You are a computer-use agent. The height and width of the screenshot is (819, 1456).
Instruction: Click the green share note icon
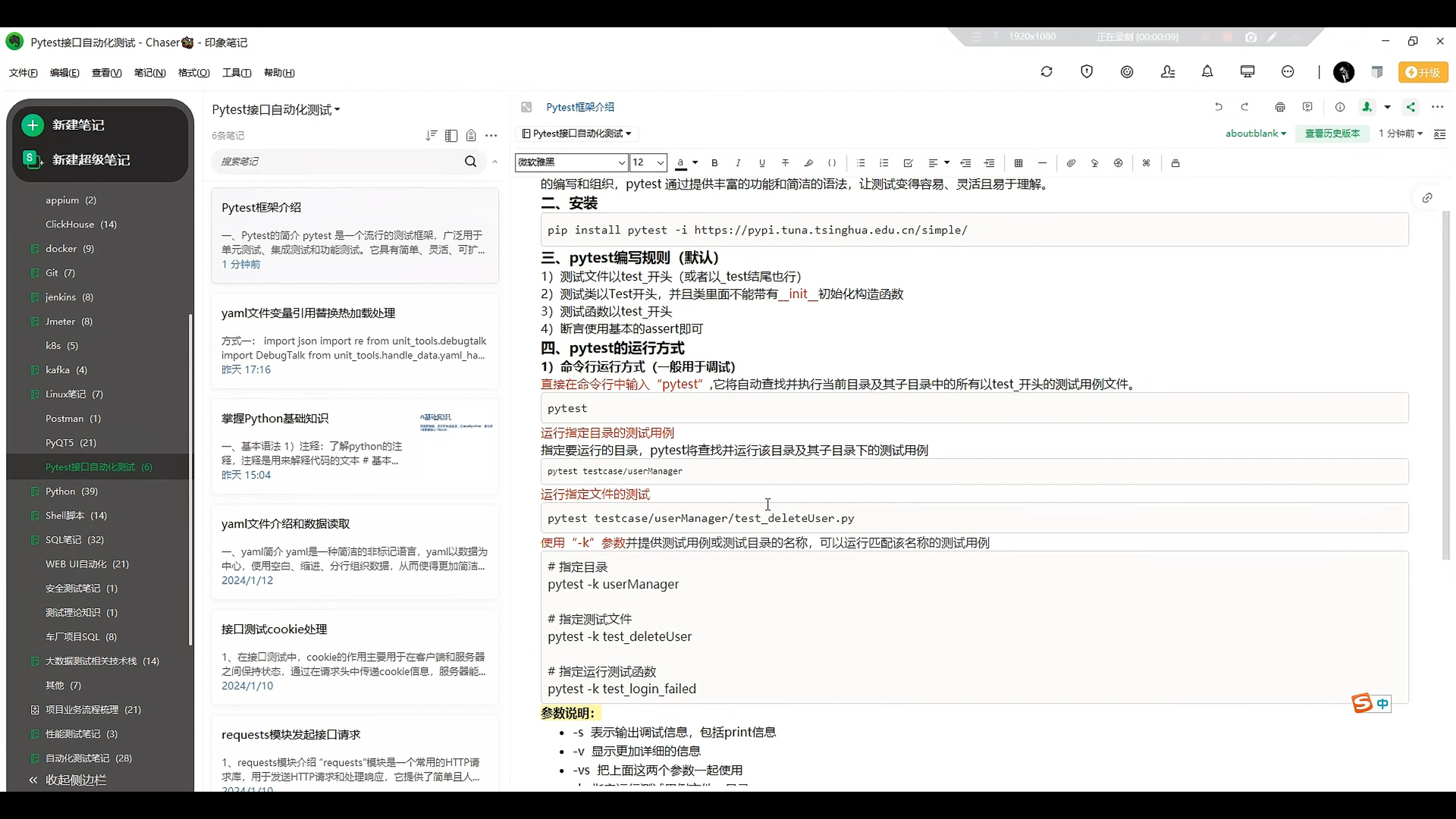[1410, 107]
